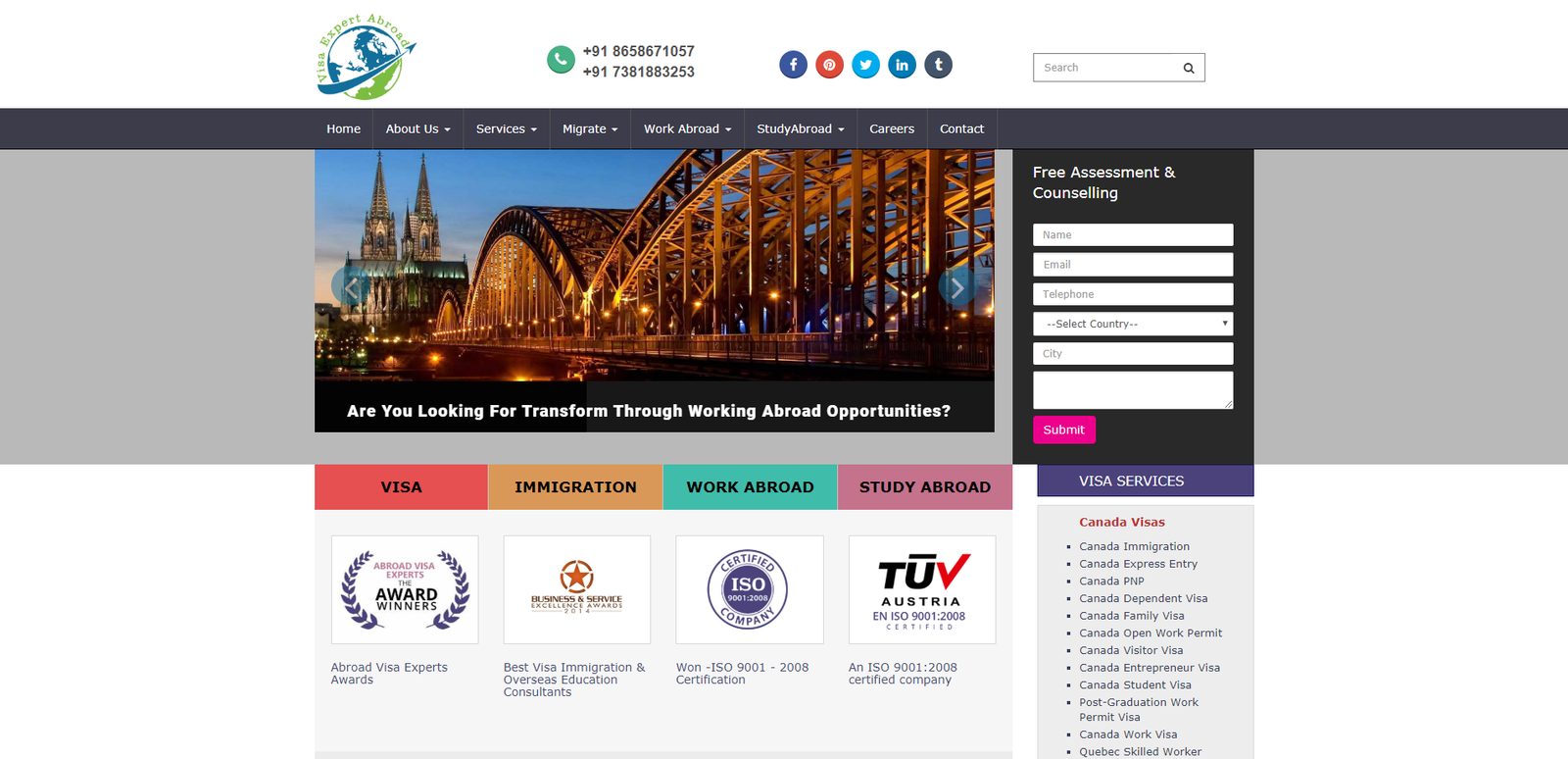Switch to the IMMIGRATION tab
Screen dimensions: 1568x759
(575, 487)
